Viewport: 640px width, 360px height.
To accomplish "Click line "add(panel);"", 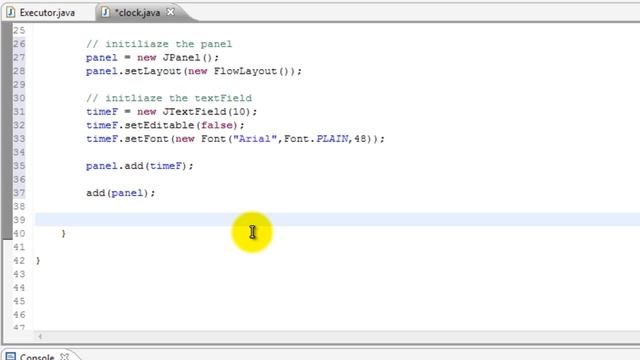I will point(120,193).
